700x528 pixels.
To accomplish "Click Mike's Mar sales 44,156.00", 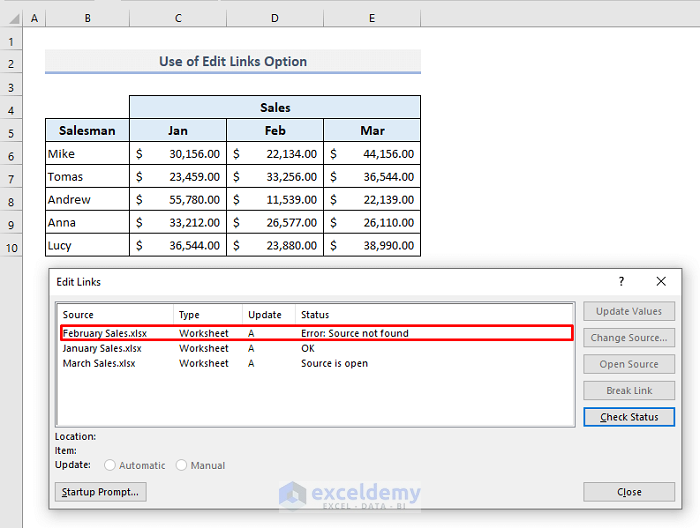I will (x=372, y=154).
